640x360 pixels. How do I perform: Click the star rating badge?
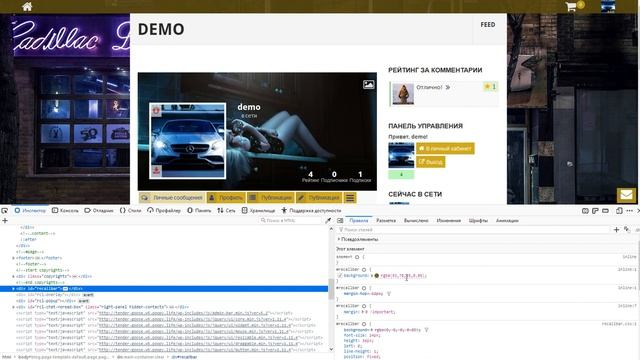(x=490, y=87)
